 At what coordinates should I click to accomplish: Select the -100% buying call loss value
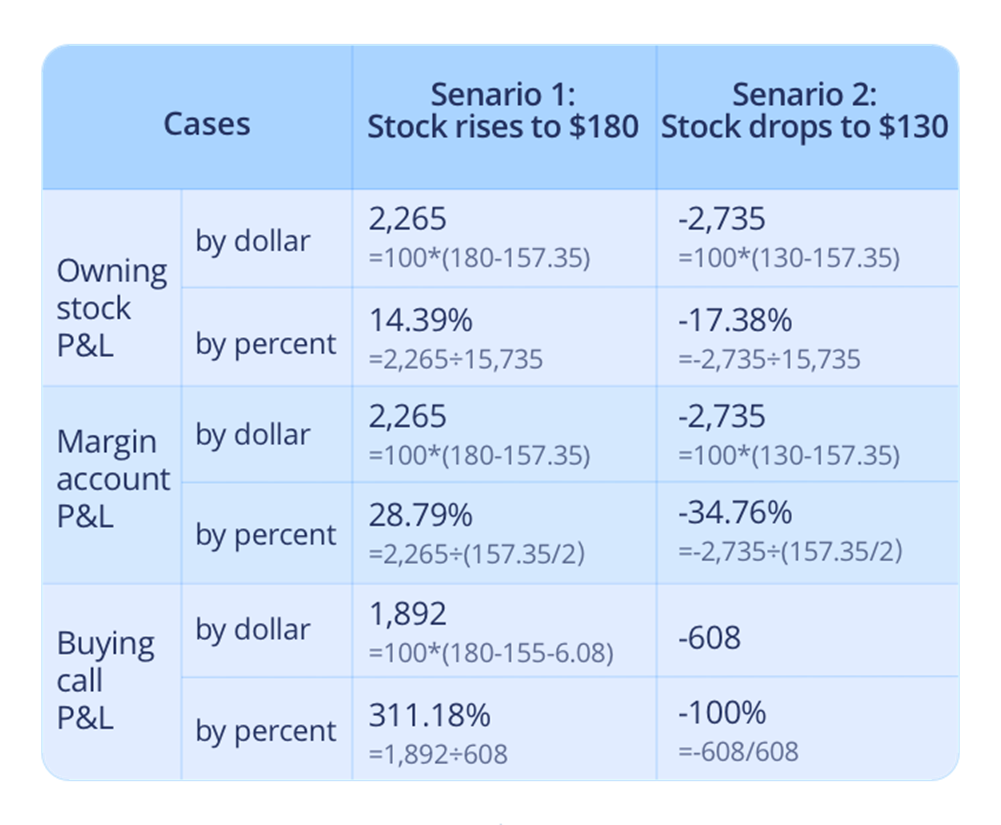tap(721, 713)
